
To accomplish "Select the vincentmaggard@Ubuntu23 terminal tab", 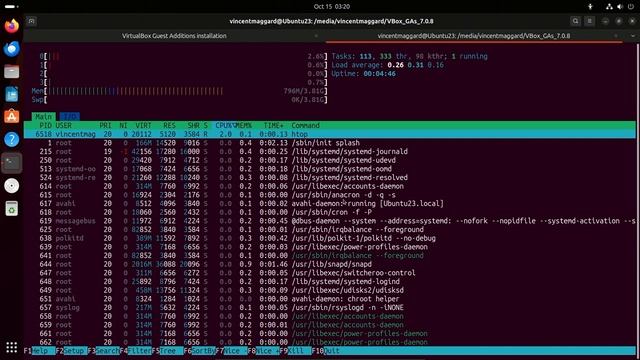I will pos(473,36).
